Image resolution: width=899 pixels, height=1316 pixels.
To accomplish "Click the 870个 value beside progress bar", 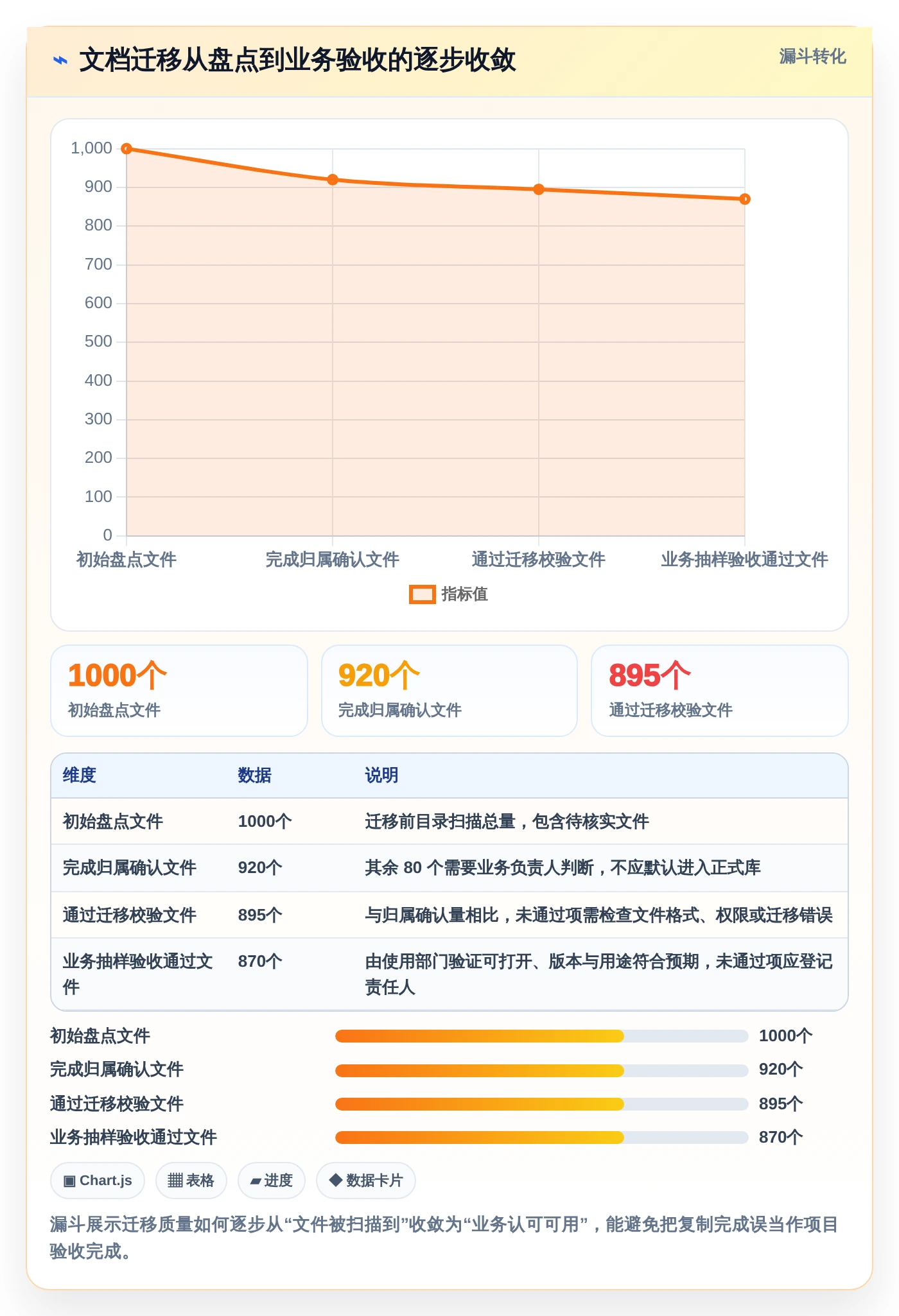I will click(781, 1138).
